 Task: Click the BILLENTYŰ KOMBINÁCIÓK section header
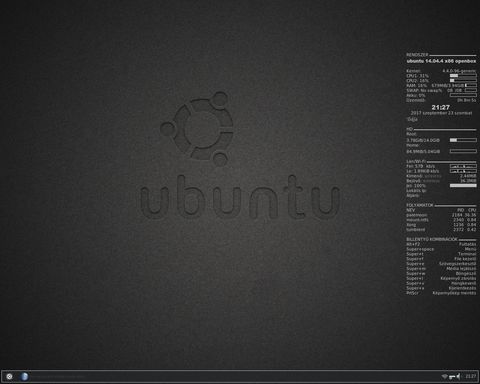click(x=432, y=239)
